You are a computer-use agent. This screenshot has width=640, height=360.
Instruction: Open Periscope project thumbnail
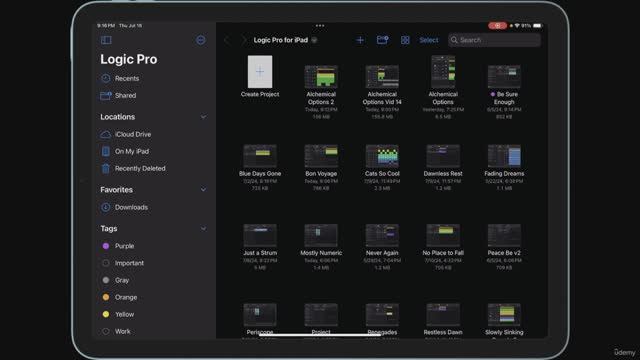[260, 315]
